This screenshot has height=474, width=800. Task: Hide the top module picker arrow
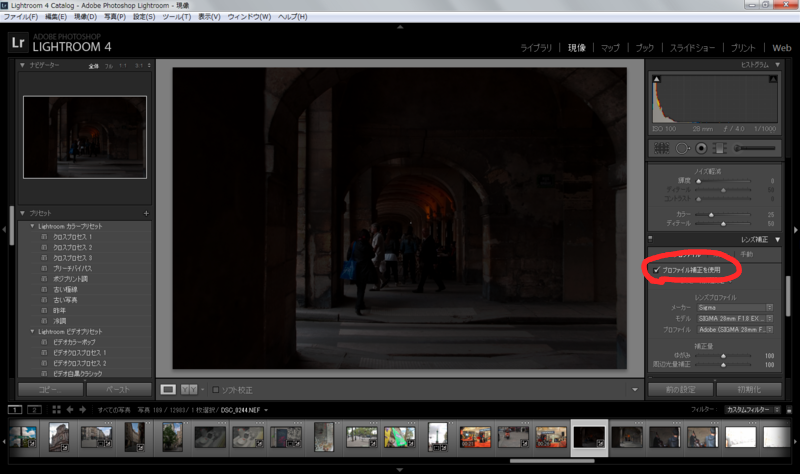pyautogui.click(x=400, y=27)
